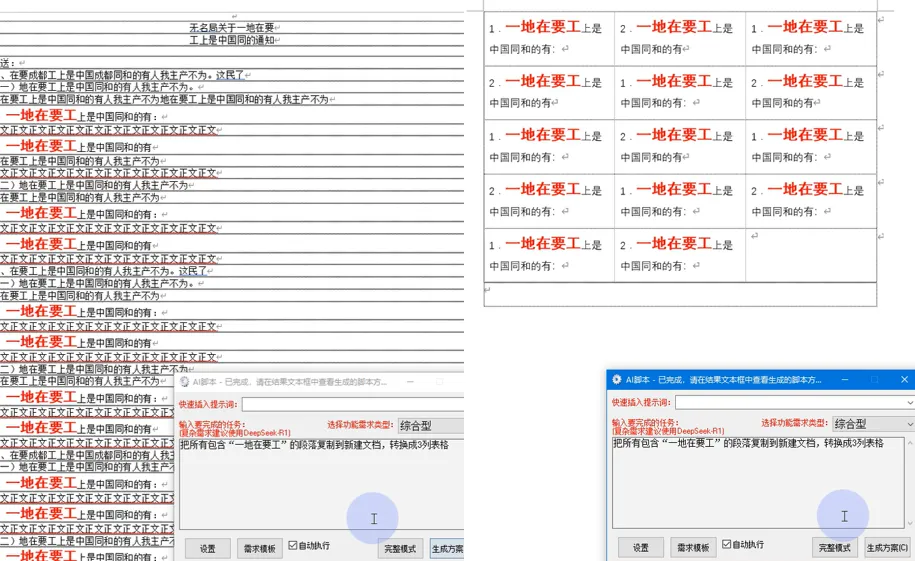
Task: Toggle 自动执行 checkbox in right AI脚本 dialog
Action: coord(727,544)
